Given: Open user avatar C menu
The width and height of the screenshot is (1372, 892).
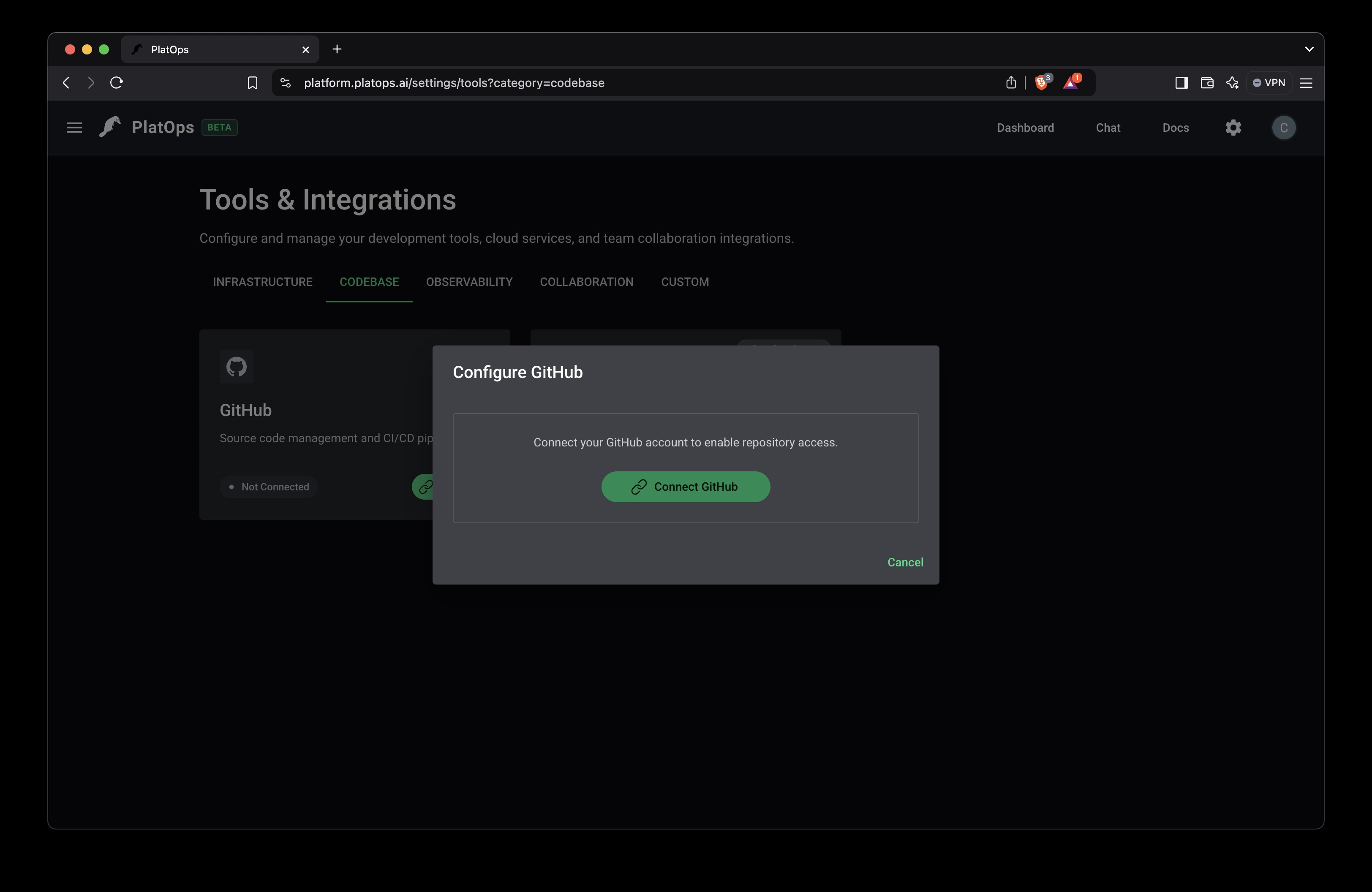Looking at the screenshot, I should 1284,128.
